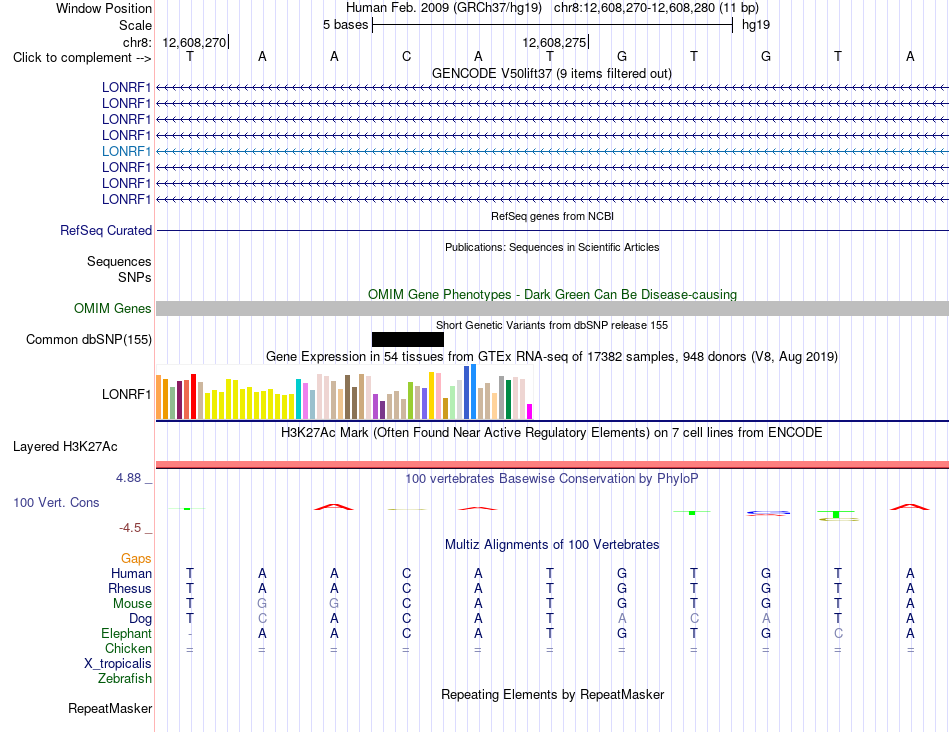The image size is (950, 732).
Task: Click the Layered H3K27Ac track label
Action: [65, 447]
